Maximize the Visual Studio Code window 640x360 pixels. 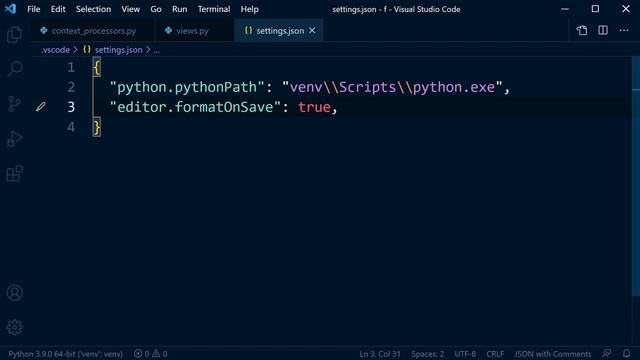pyautogui.click(x=596, y=9)
